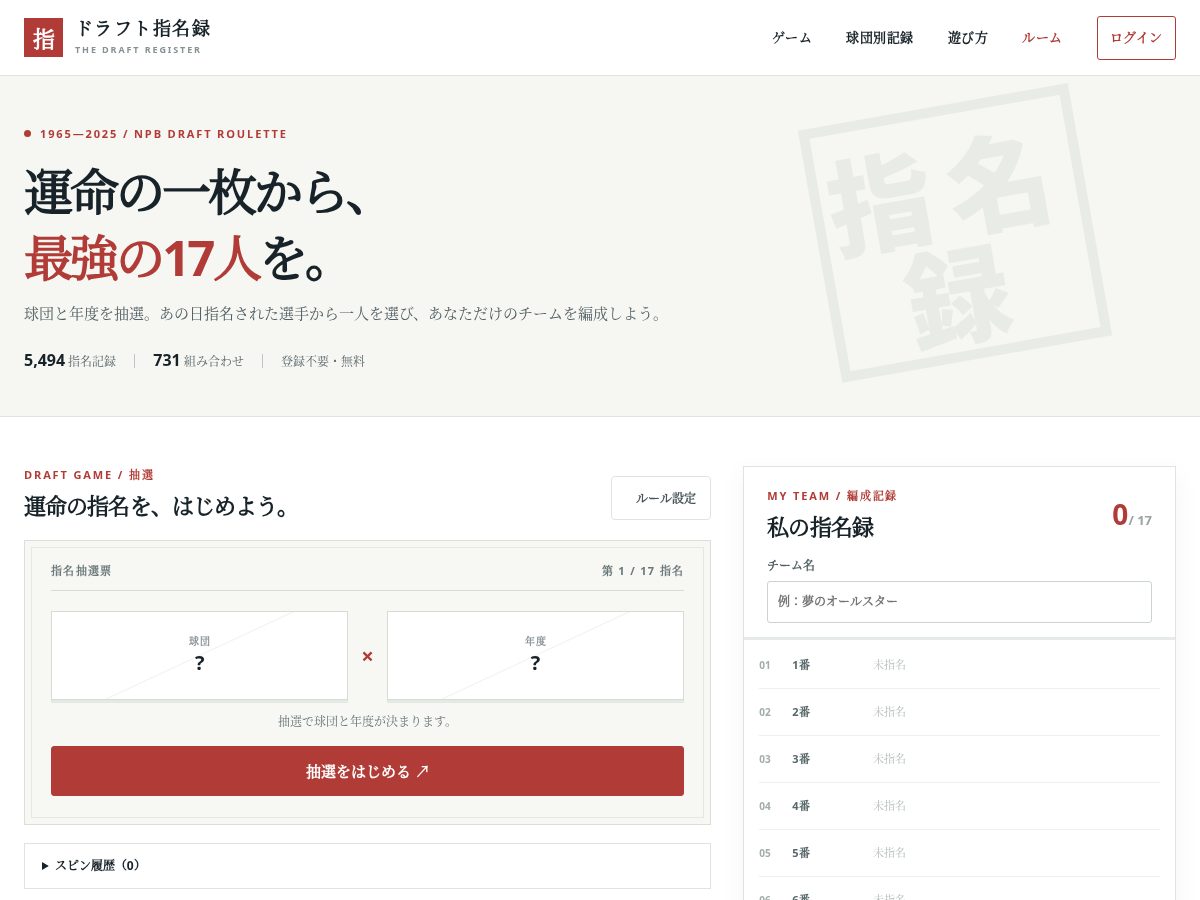
Task: Select roster row 4番 未指名
Action: pos(959,806)
